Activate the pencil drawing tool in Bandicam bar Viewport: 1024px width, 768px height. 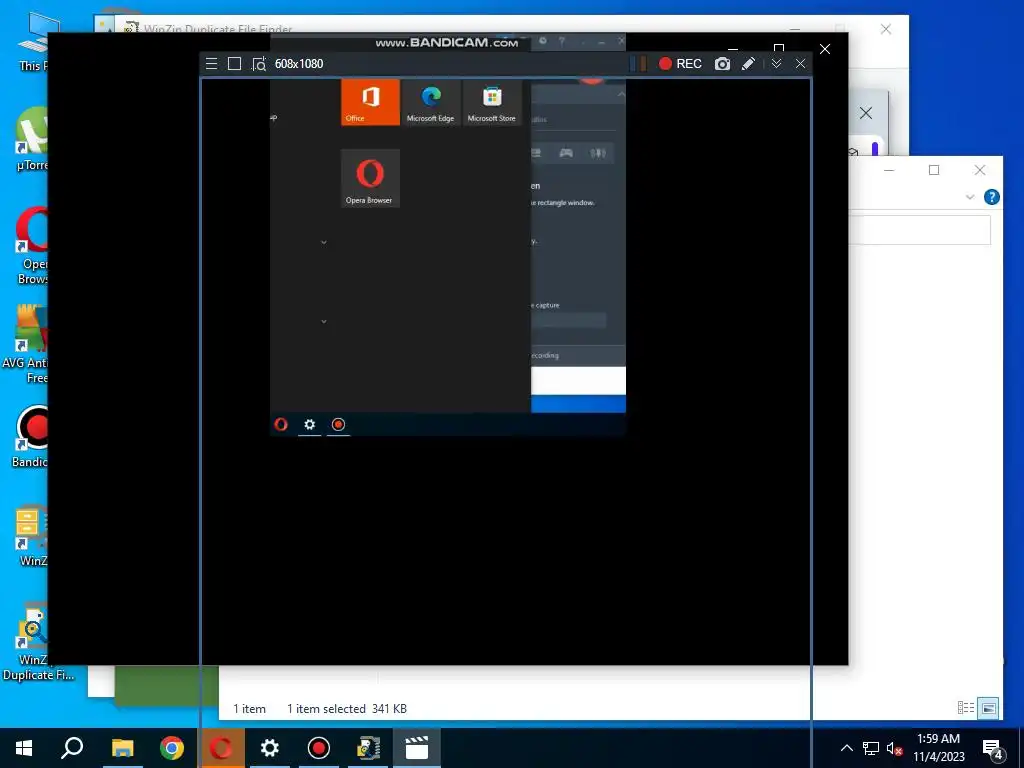[748, 63]
